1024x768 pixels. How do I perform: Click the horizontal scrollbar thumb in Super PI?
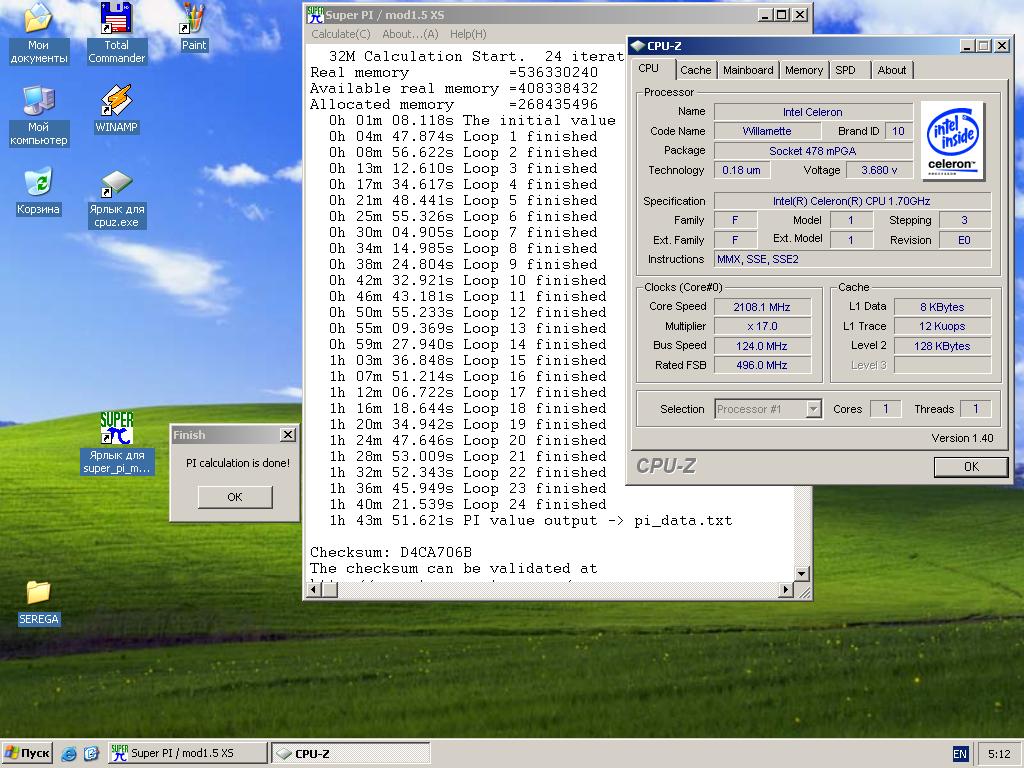[330, 590]
